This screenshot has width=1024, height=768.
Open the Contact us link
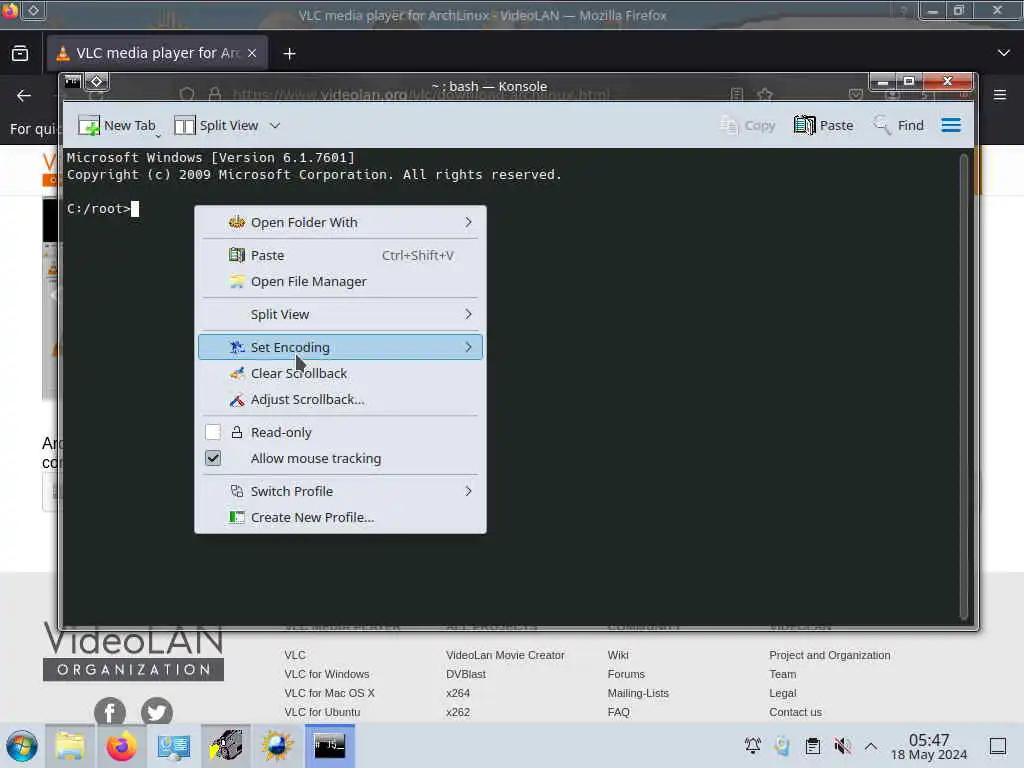click(795, 712)
